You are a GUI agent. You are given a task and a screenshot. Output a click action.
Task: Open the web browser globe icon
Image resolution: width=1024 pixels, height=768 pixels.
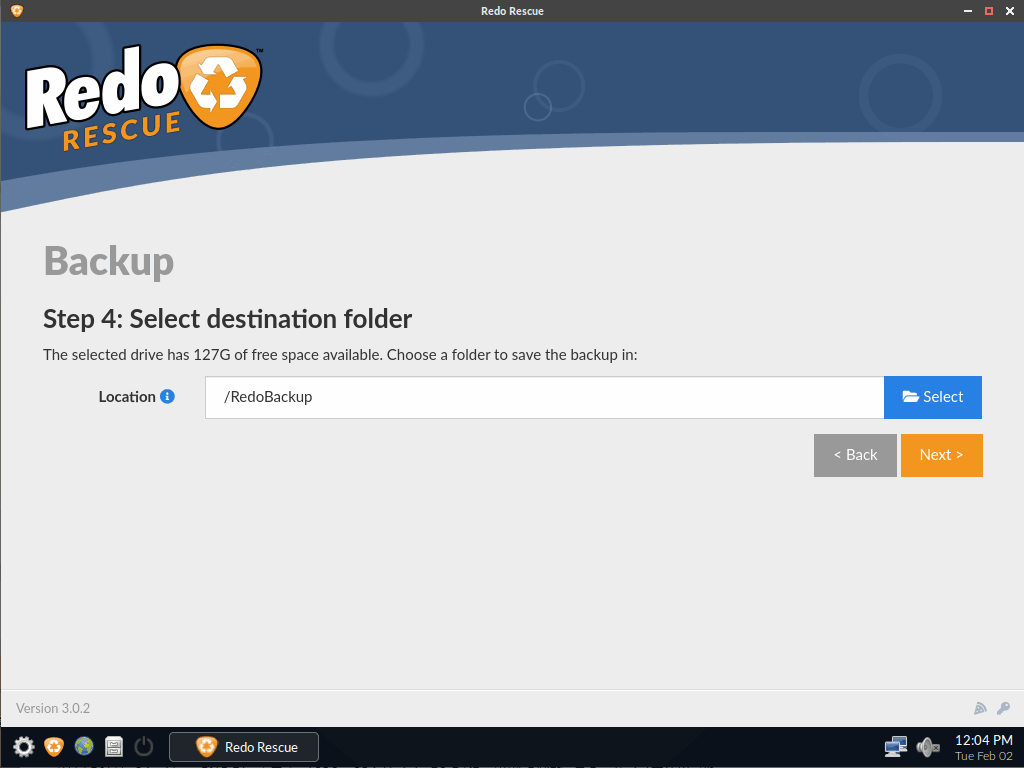(x=84, y=746)
